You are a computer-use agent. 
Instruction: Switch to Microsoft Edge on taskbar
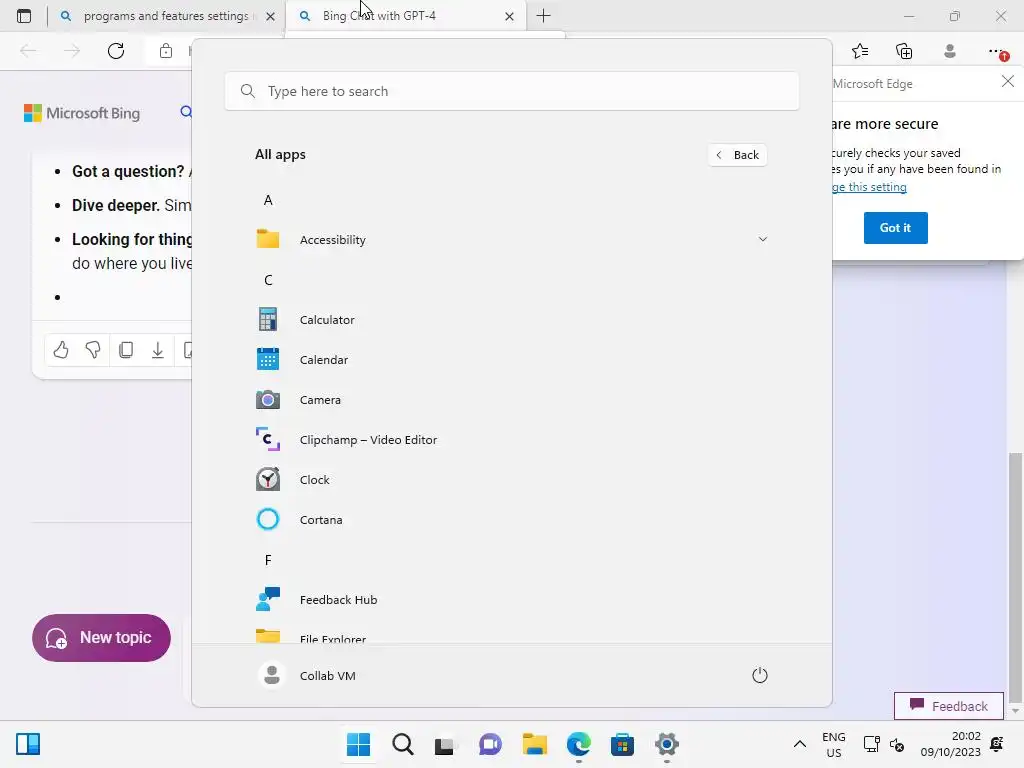click(579, 744)
